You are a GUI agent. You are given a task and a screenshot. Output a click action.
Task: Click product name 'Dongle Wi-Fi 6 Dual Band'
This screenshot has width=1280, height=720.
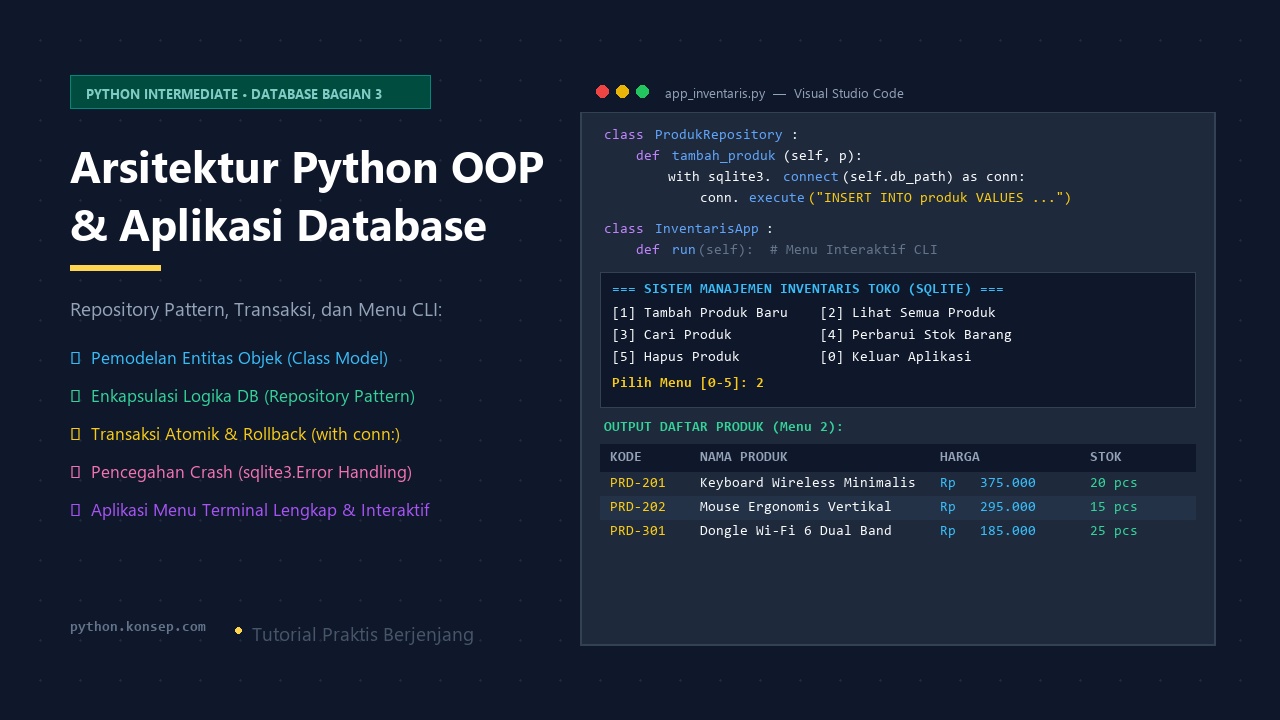coord(796,531)
